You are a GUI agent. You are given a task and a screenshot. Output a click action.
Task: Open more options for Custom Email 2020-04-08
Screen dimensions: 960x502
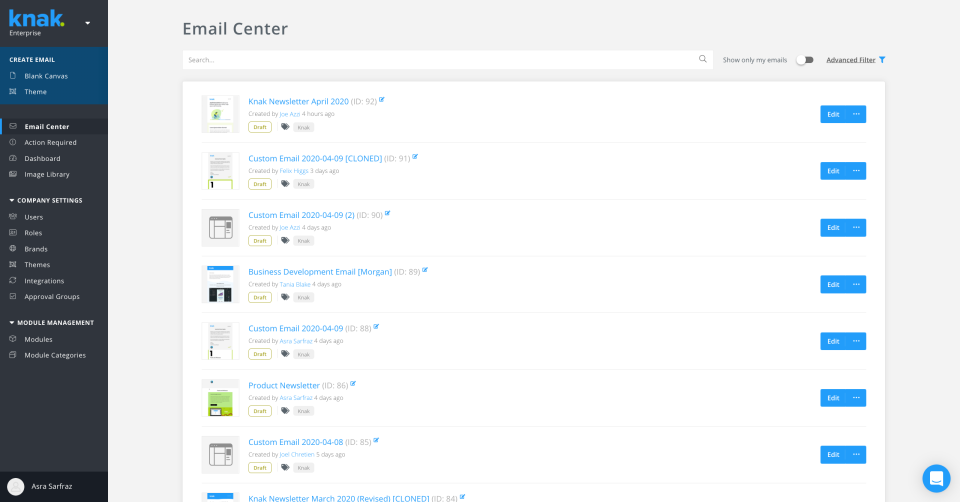click(x=856, y=455)
